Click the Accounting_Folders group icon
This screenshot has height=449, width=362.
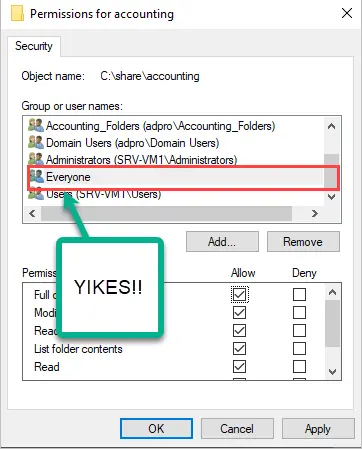[x=36, y=126]
